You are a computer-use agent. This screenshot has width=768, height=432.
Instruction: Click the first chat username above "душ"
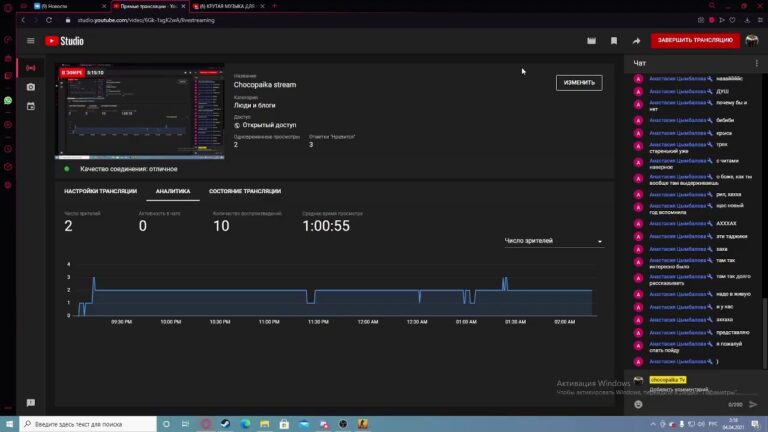(677, 78)
